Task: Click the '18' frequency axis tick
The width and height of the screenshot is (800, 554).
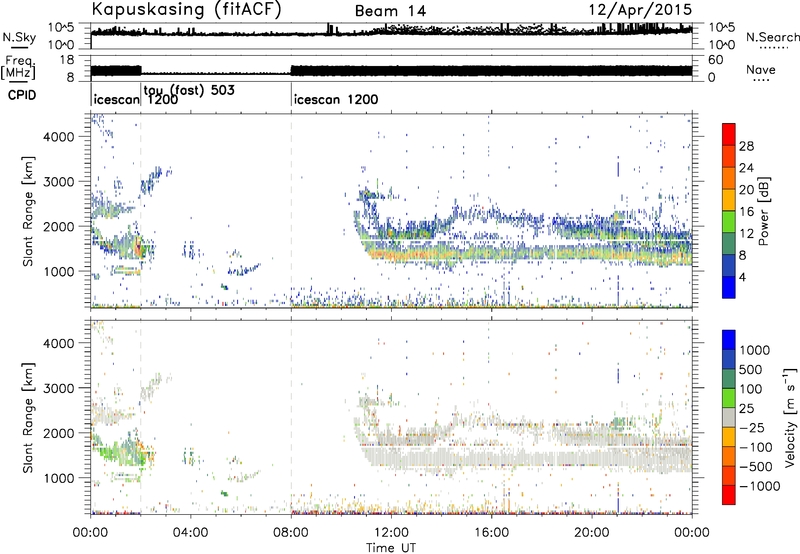Action: (x=67, y=60)
